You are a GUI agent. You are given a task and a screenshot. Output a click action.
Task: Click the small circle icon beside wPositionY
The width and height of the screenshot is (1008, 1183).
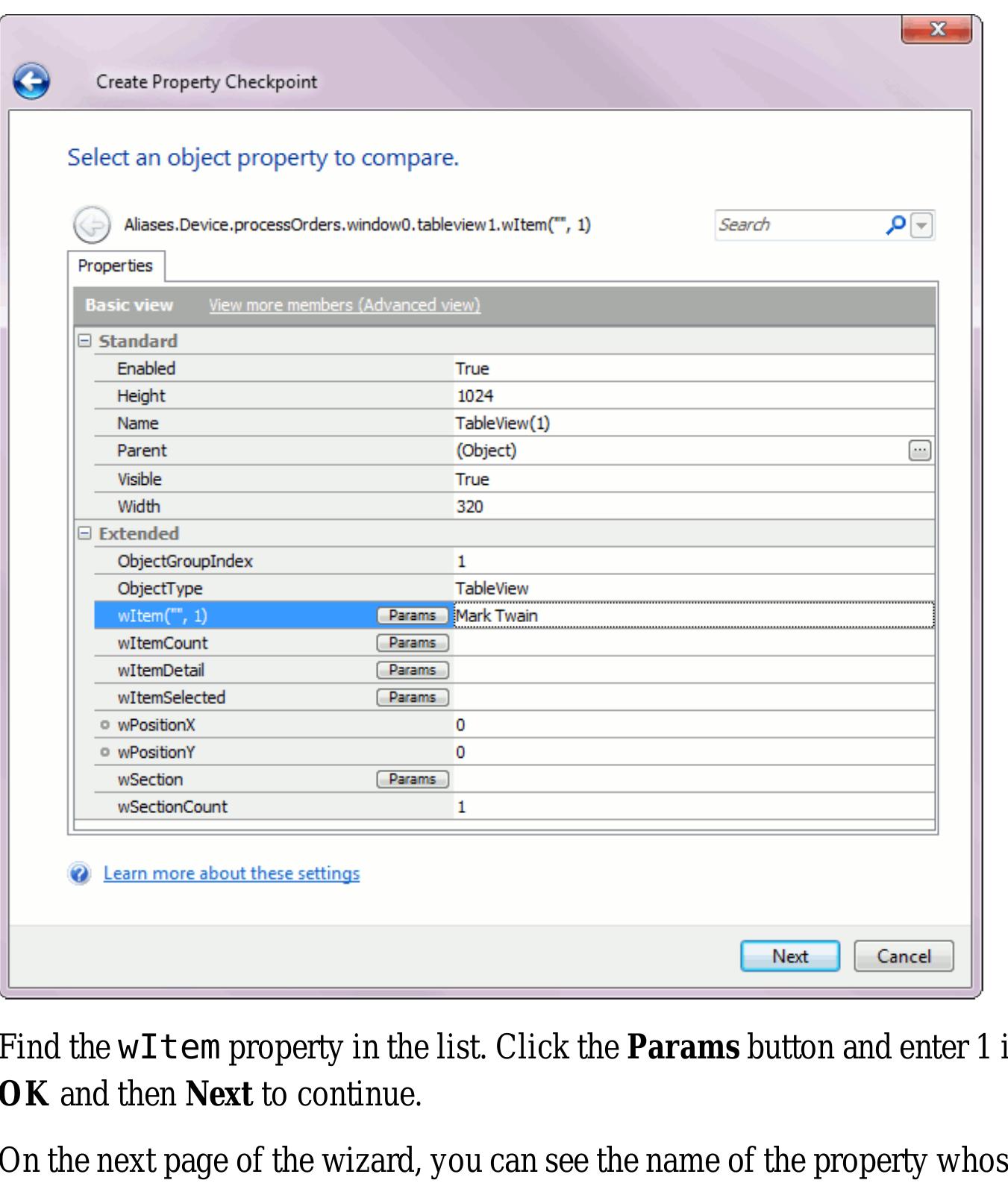[105, 752]
